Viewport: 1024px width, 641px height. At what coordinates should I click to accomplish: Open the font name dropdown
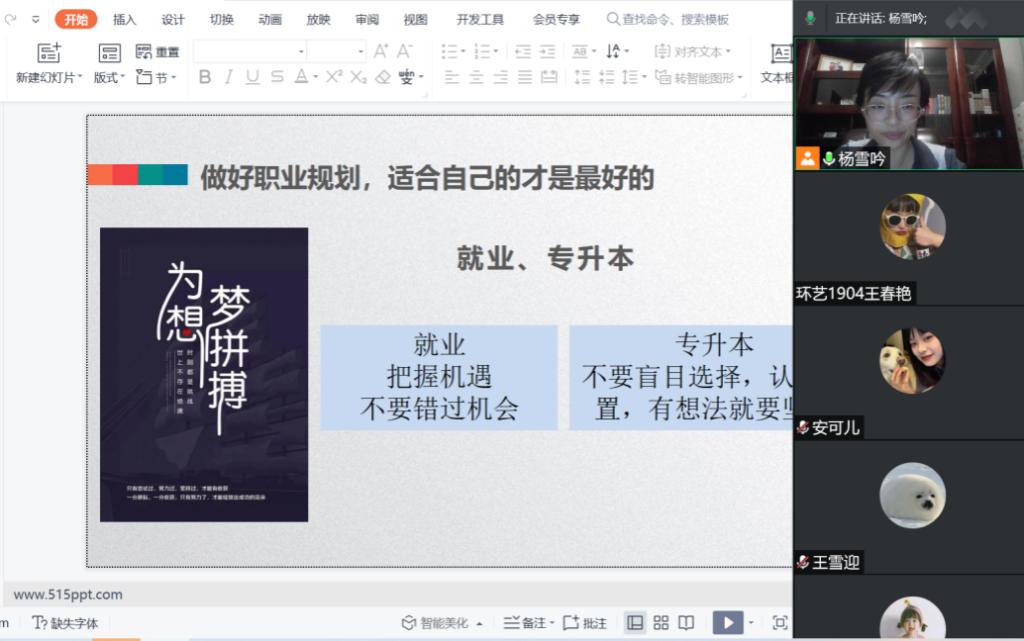tap(301, 51)
